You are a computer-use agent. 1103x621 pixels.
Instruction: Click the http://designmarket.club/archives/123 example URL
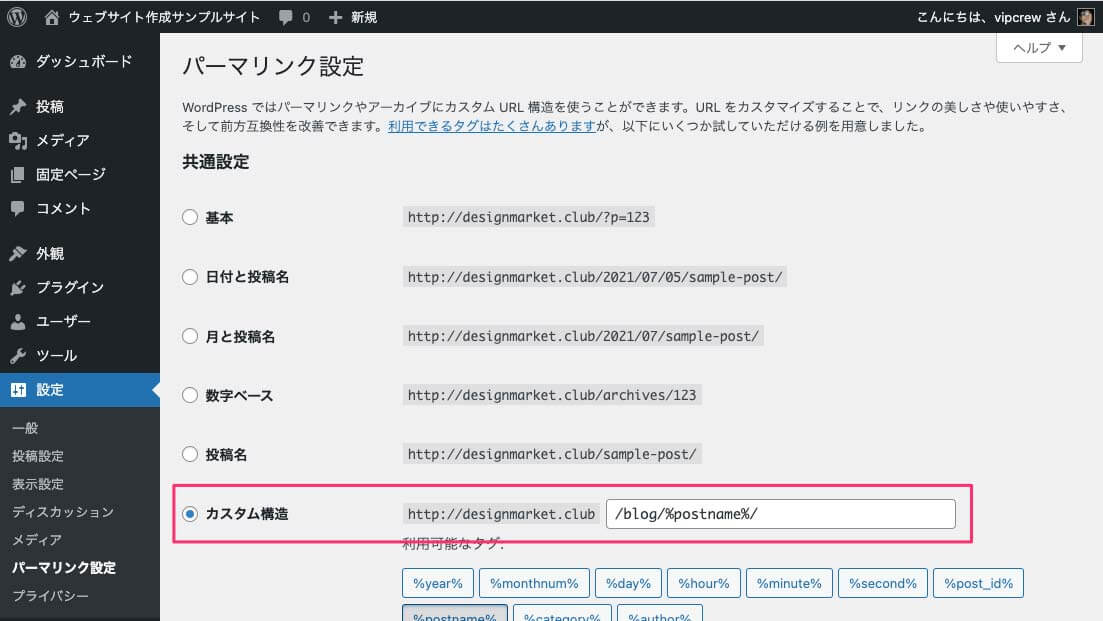click(x=552, y=395)
